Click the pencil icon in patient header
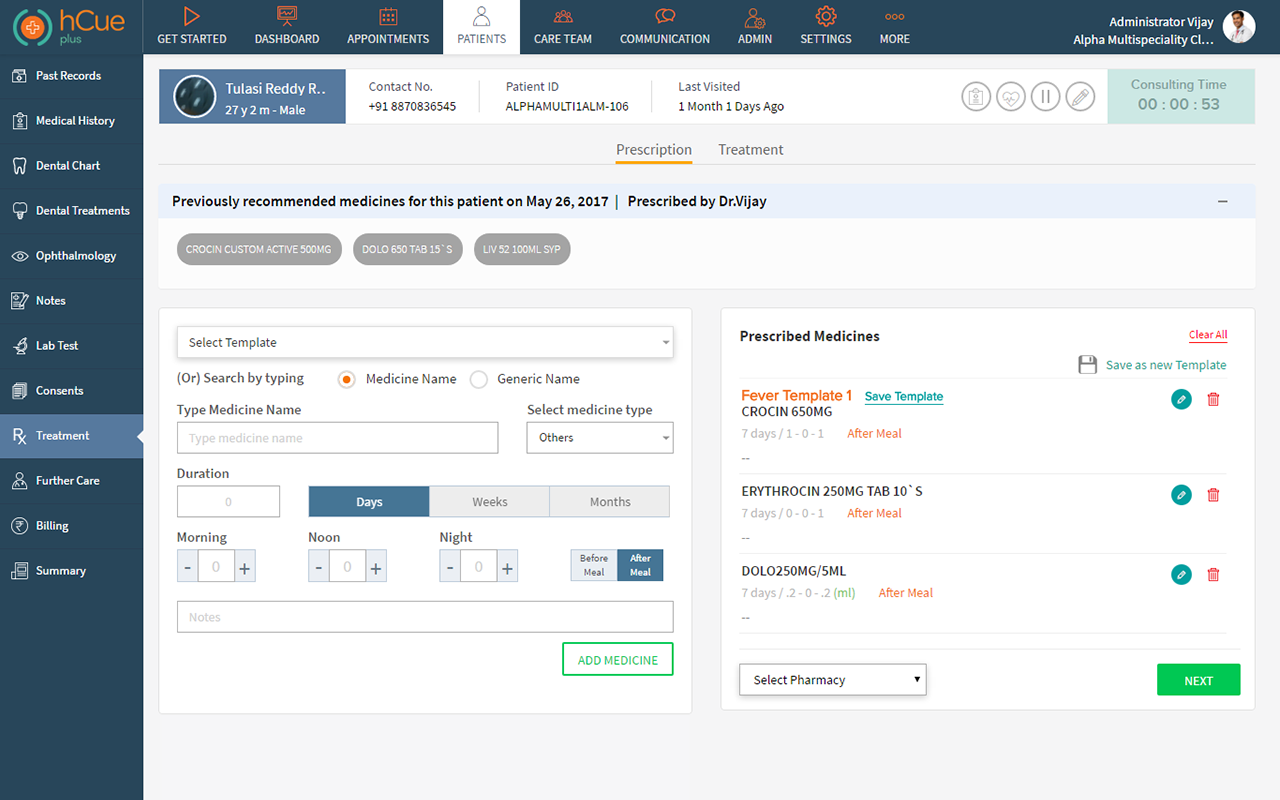1280x800 pixels. click(x=1080, y=97)
